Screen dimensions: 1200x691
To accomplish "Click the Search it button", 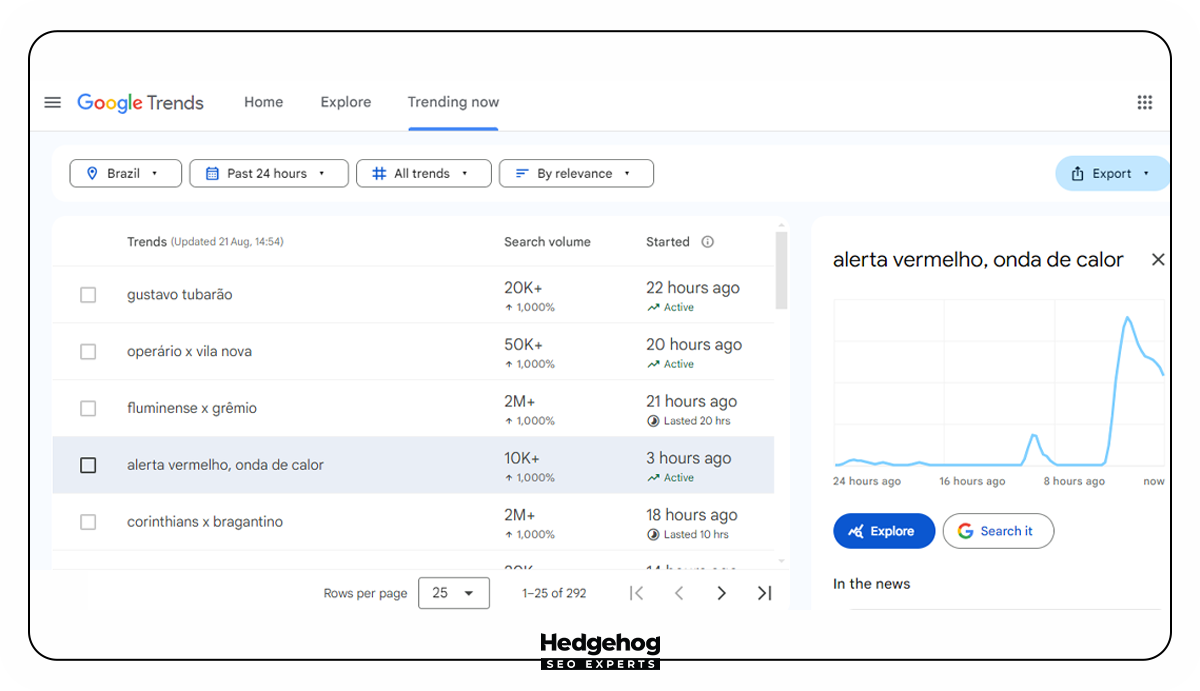I will [x=998, y=531].
